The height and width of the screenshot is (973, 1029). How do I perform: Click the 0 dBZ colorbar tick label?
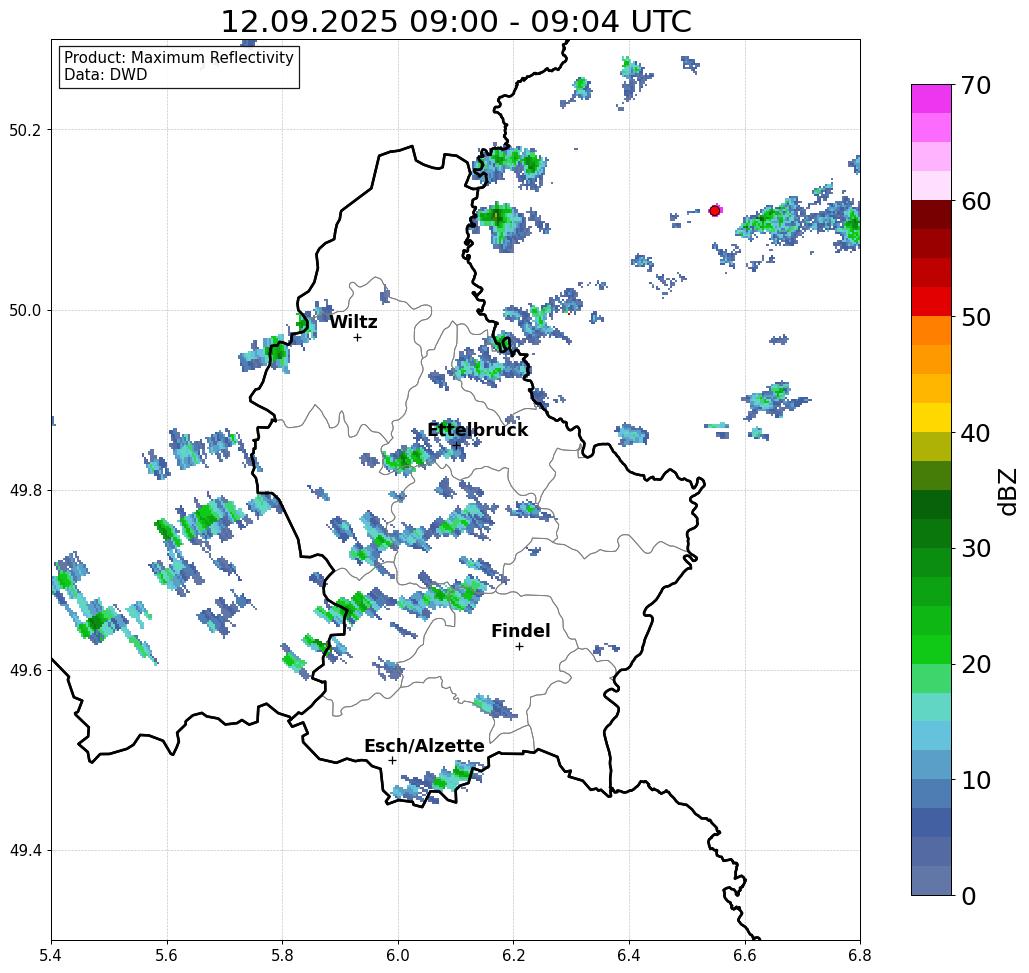[x=969, y=896]
